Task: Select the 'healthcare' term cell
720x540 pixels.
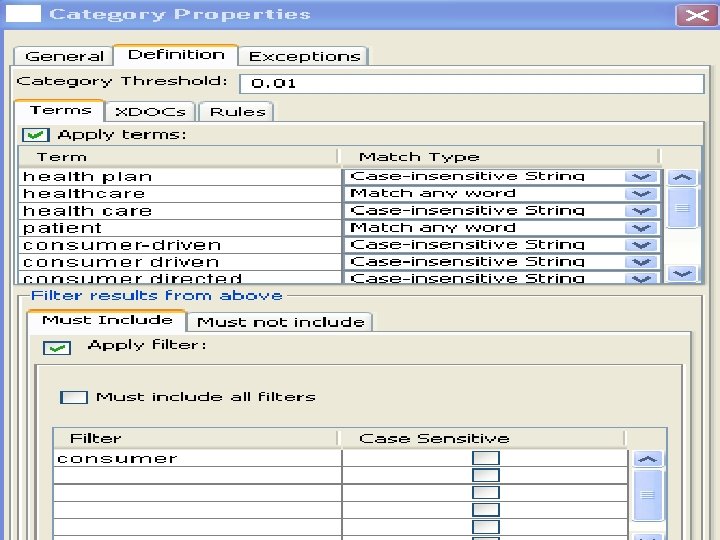Action: click(x=180, y=194)
